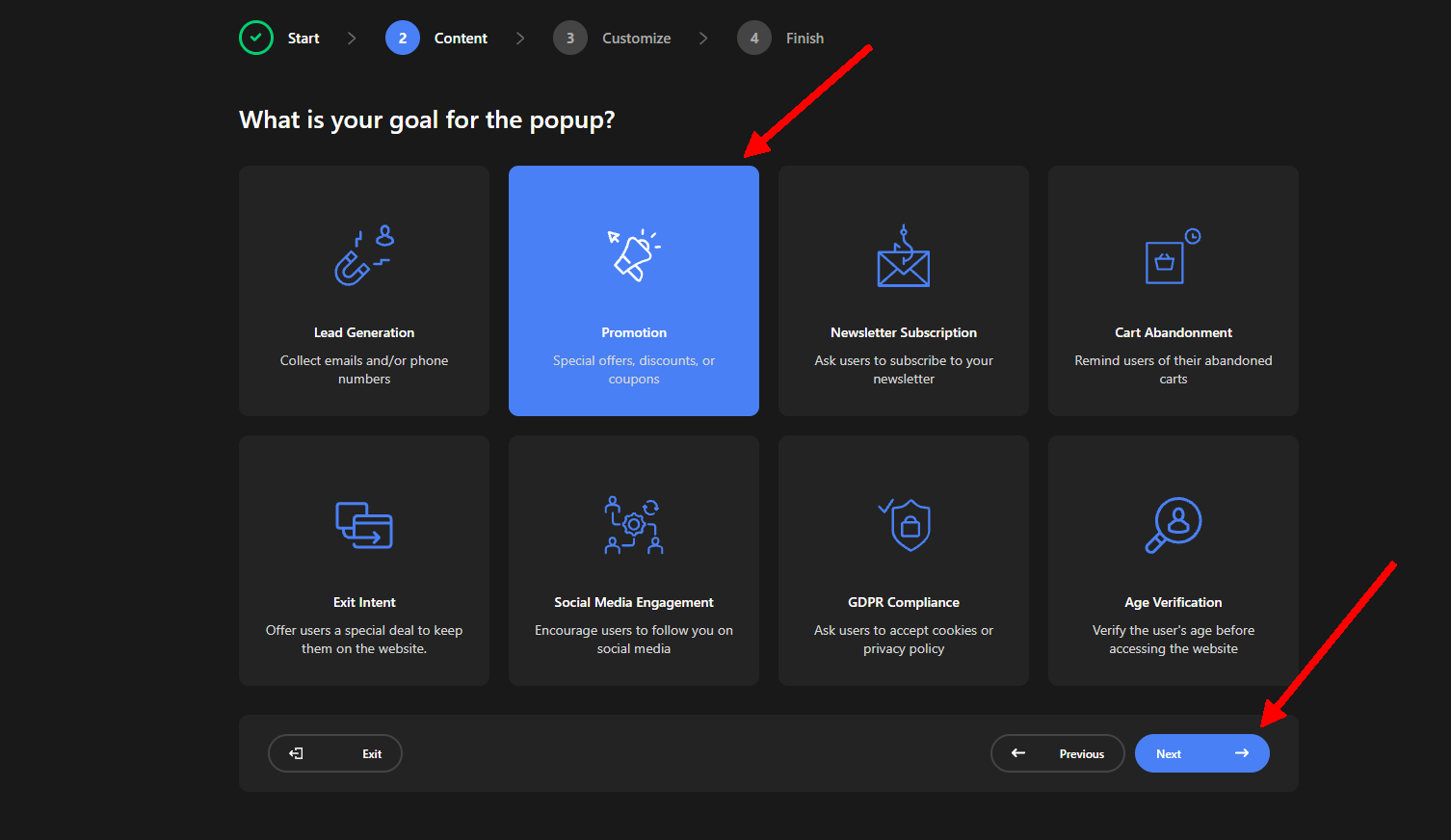Click the step 2 circle
1451x840 pixels.
click(403, 38)
